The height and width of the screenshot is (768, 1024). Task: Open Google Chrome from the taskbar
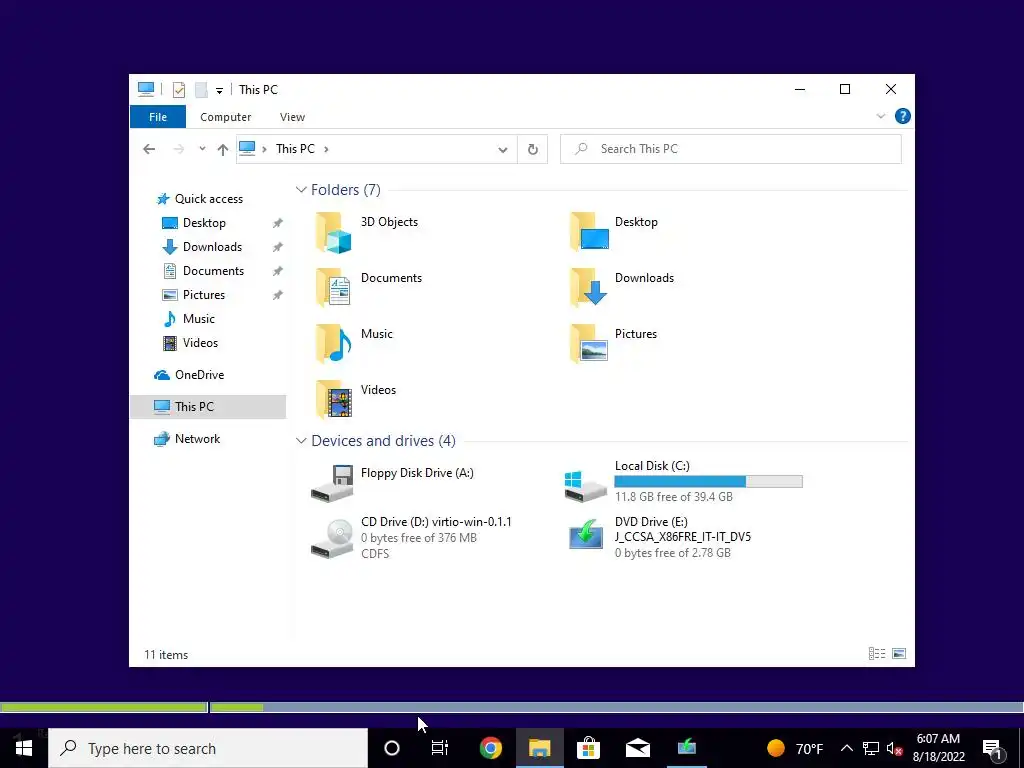coord(490,748)
